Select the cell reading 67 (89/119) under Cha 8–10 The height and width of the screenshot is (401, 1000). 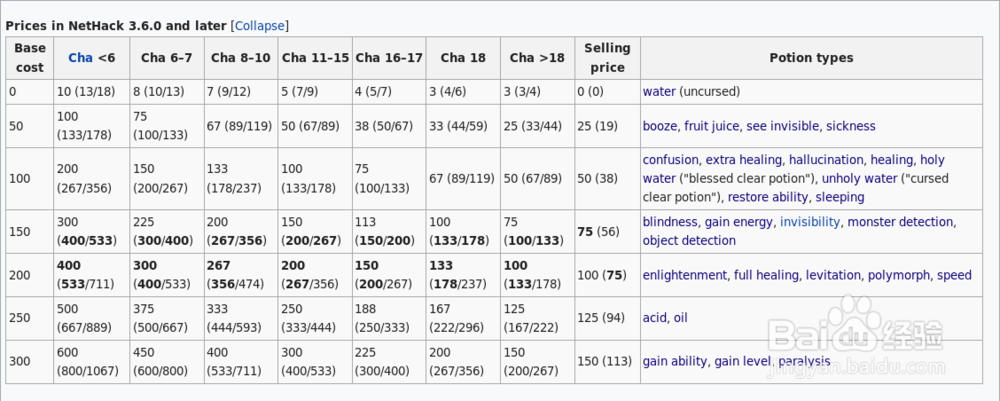[240, 126]
